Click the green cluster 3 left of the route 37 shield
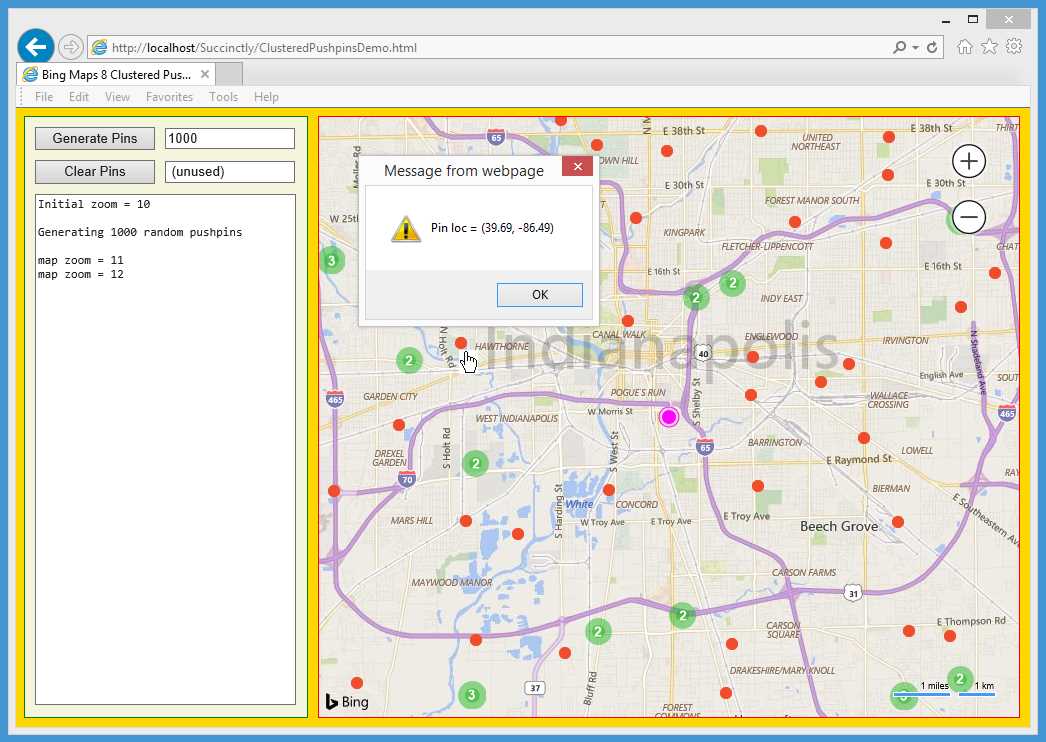 click(472, 695)
